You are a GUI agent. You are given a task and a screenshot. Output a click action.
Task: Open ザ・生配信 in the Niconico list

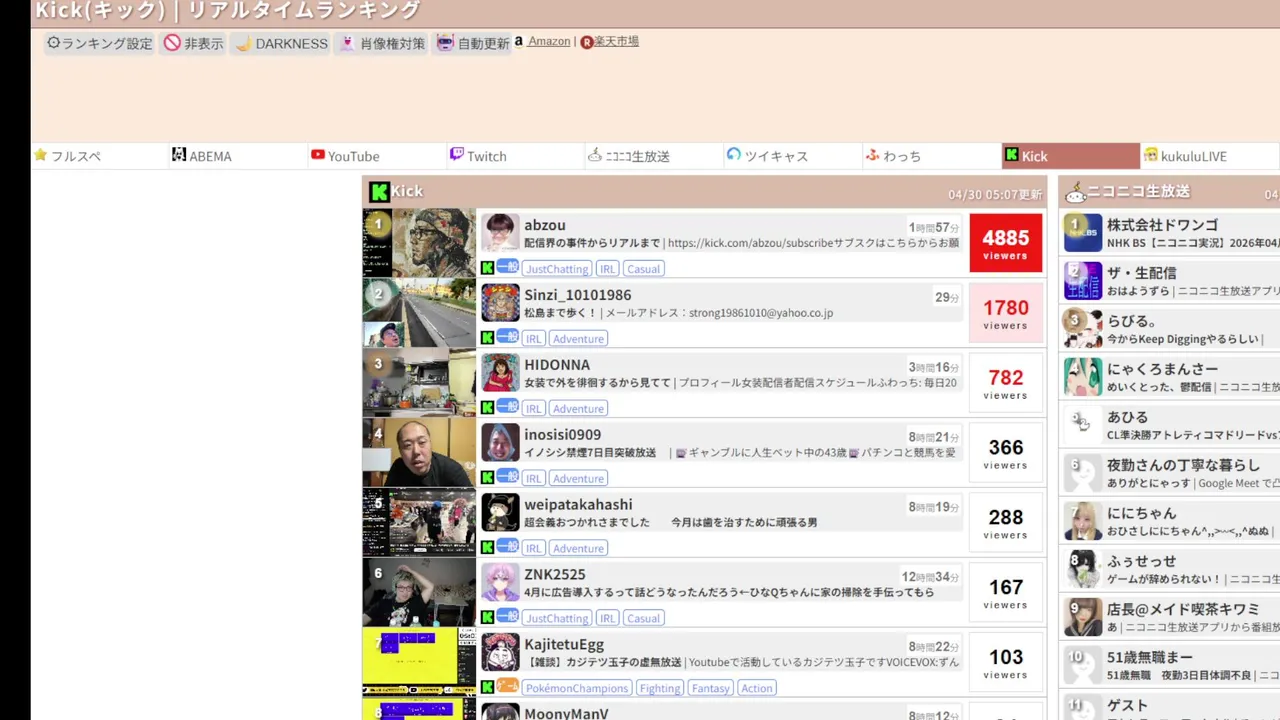pyautogui.click(x=1141, y=273)
